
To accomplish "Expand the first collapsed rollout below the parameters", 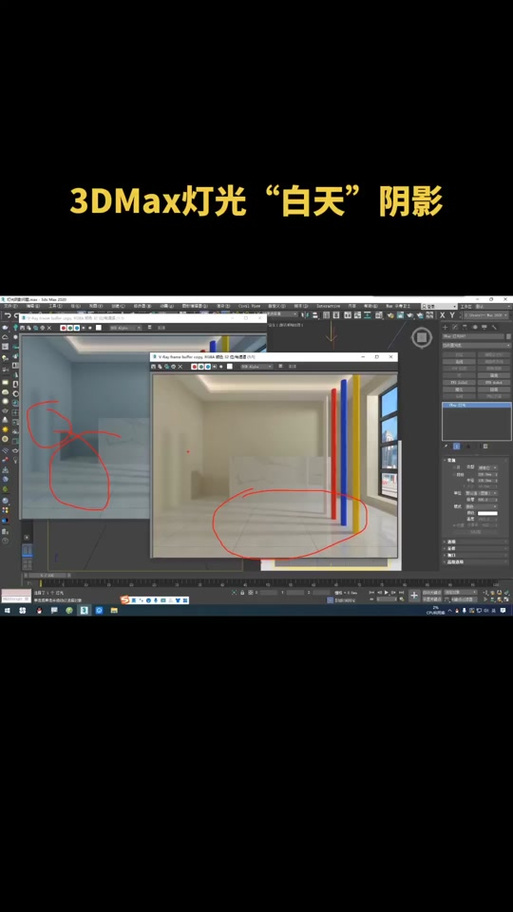I will coord(475,542).
